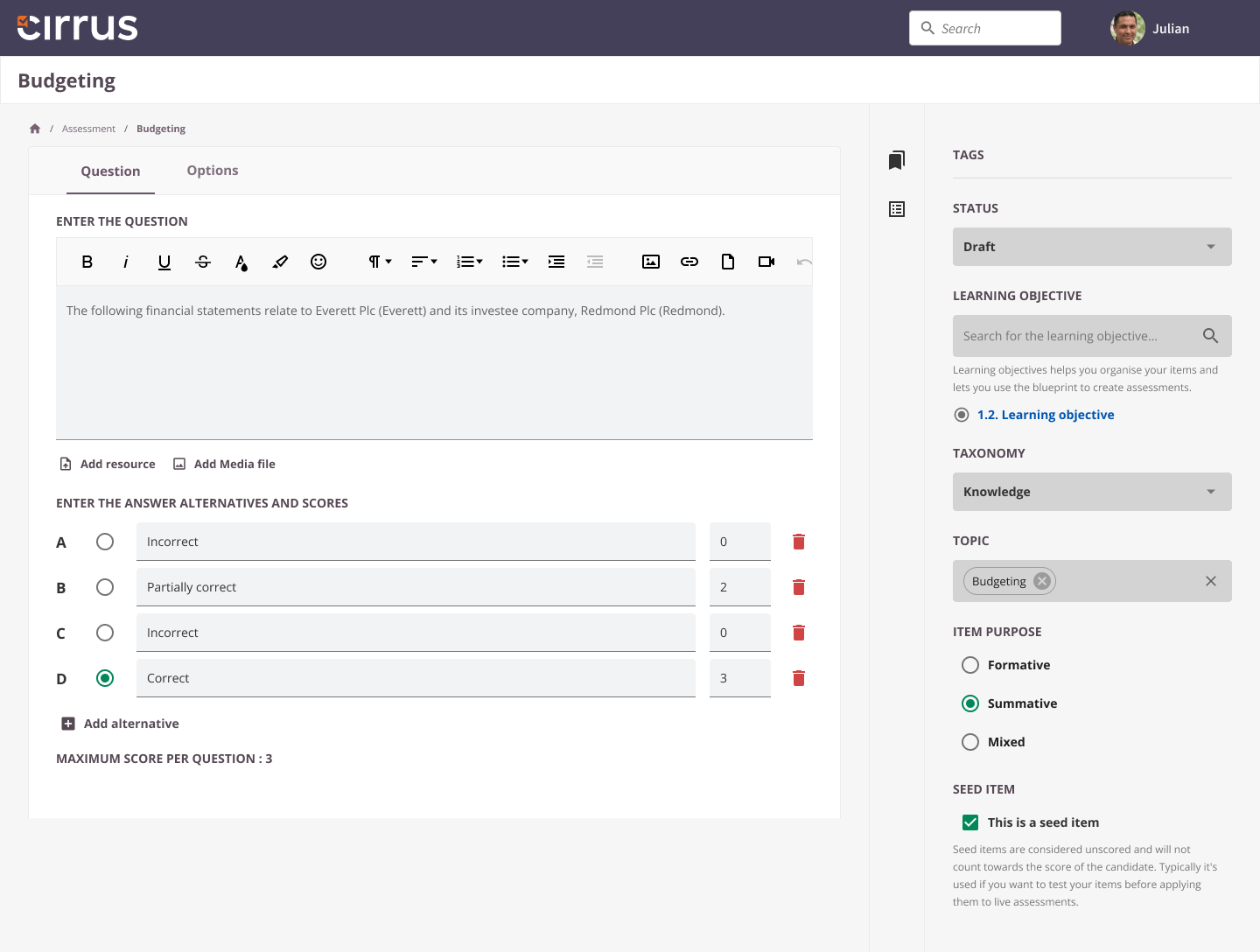Click the bookmark icon in the side panel
The width and height of the screenshot is (1260, 952).
(896, 160)
